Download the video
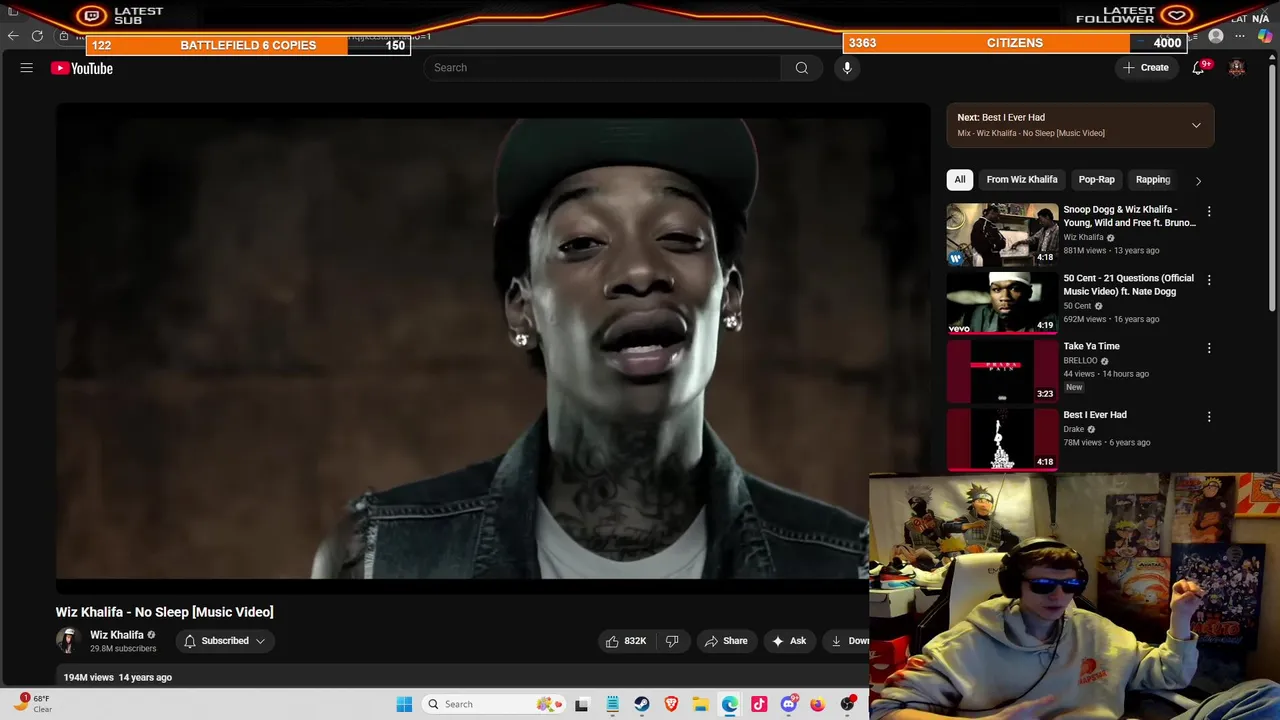 click(848, 641)
